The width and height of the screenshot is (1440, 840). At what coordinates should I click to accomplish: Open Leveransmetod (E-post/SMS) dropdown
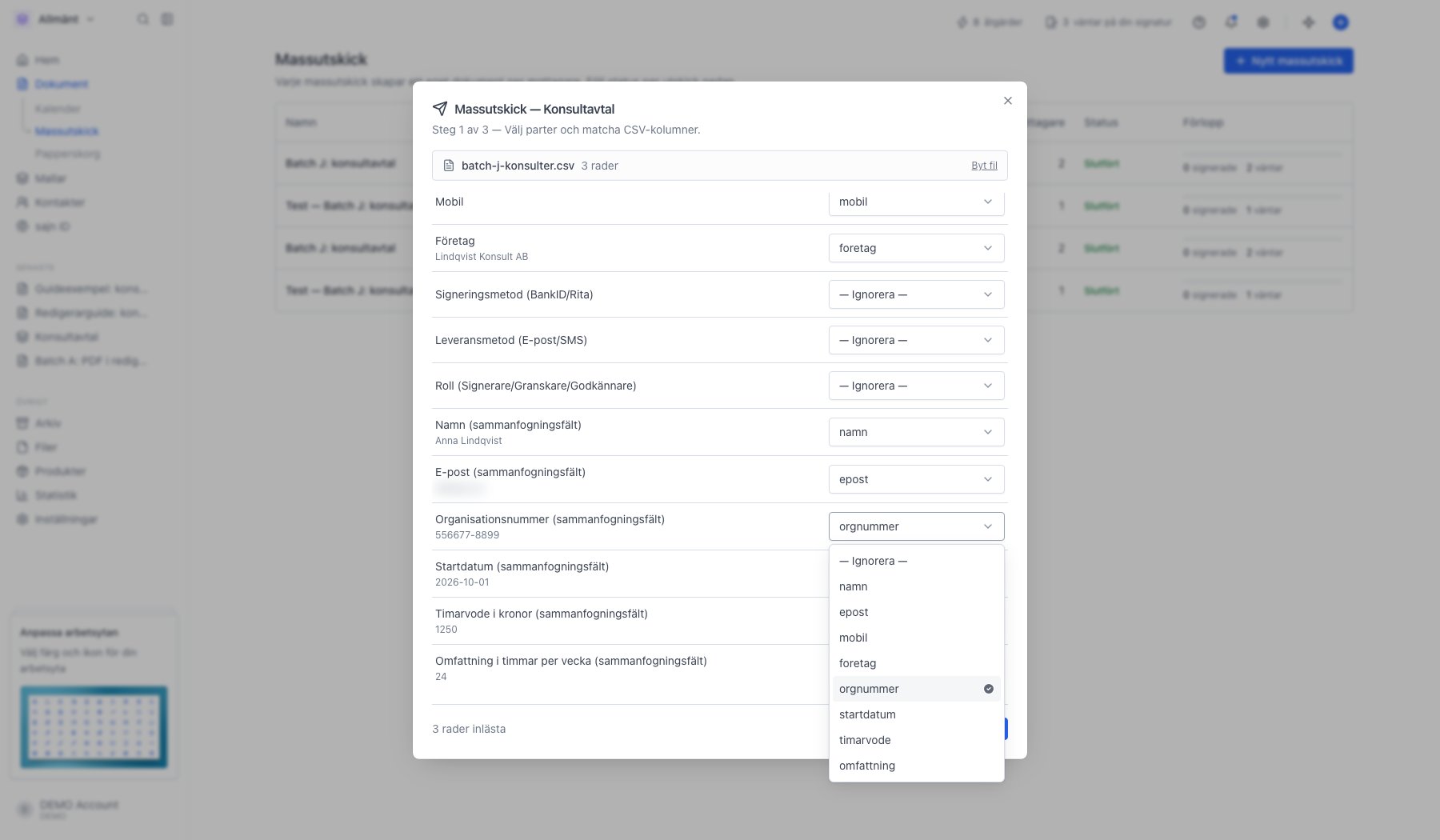(916, 340)
